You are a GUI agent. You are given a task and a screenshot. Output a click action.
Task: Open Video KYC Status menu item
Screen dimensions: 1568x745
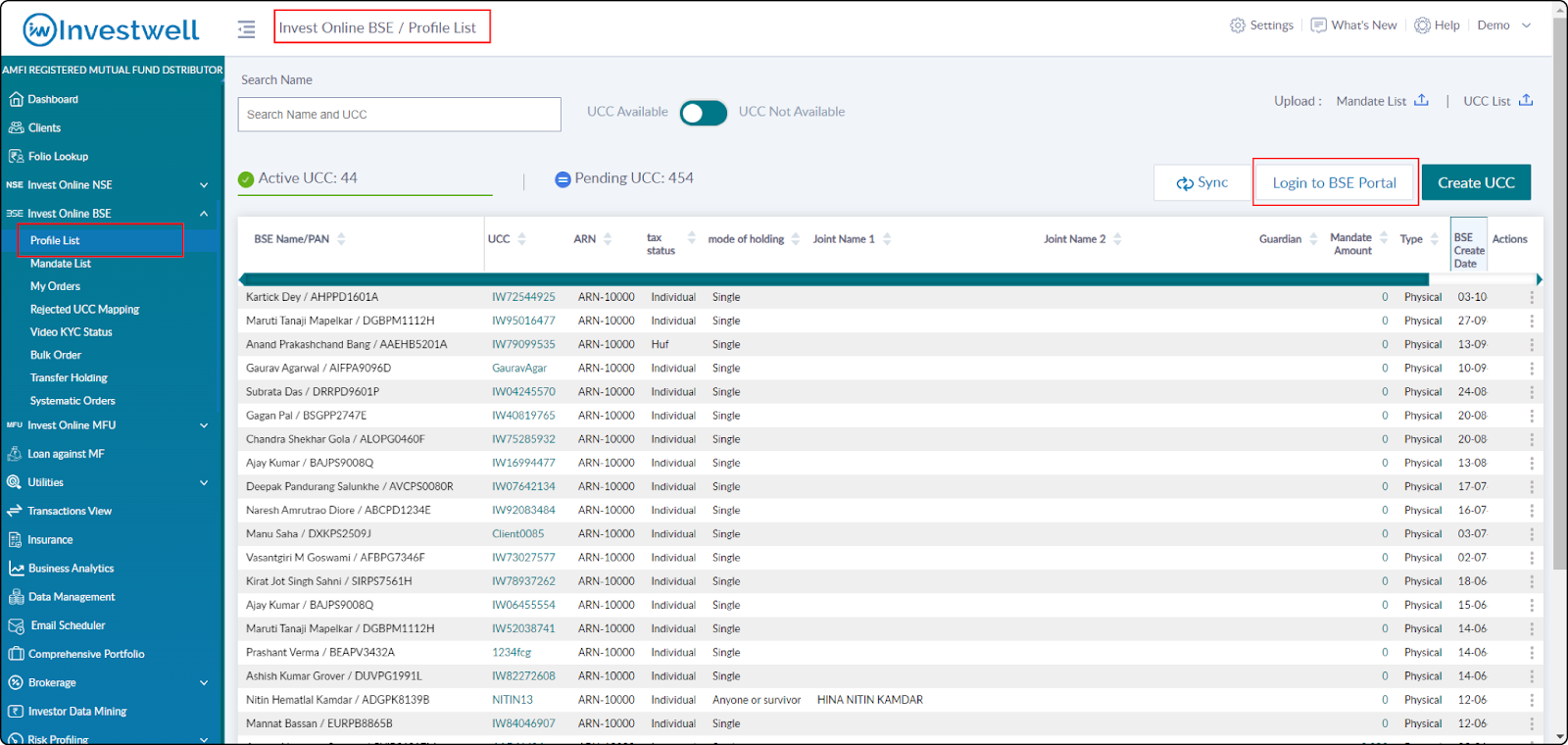[71, 332]
